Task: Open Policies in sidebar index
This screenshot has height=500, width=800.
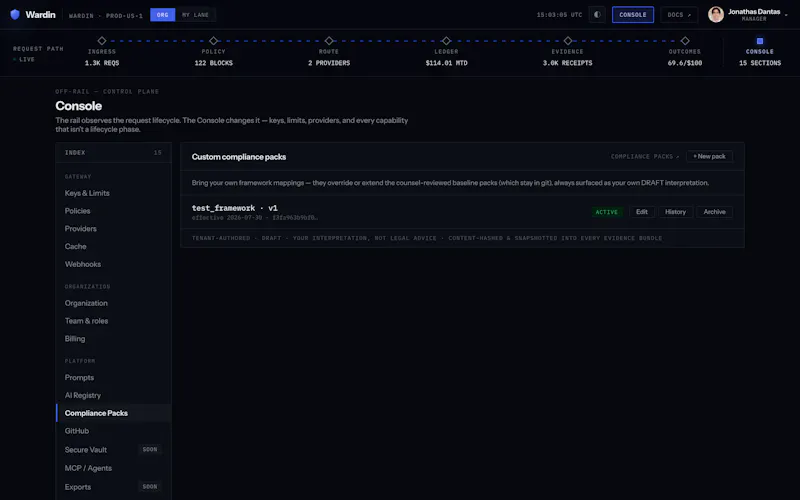Action: pos(113,211)
